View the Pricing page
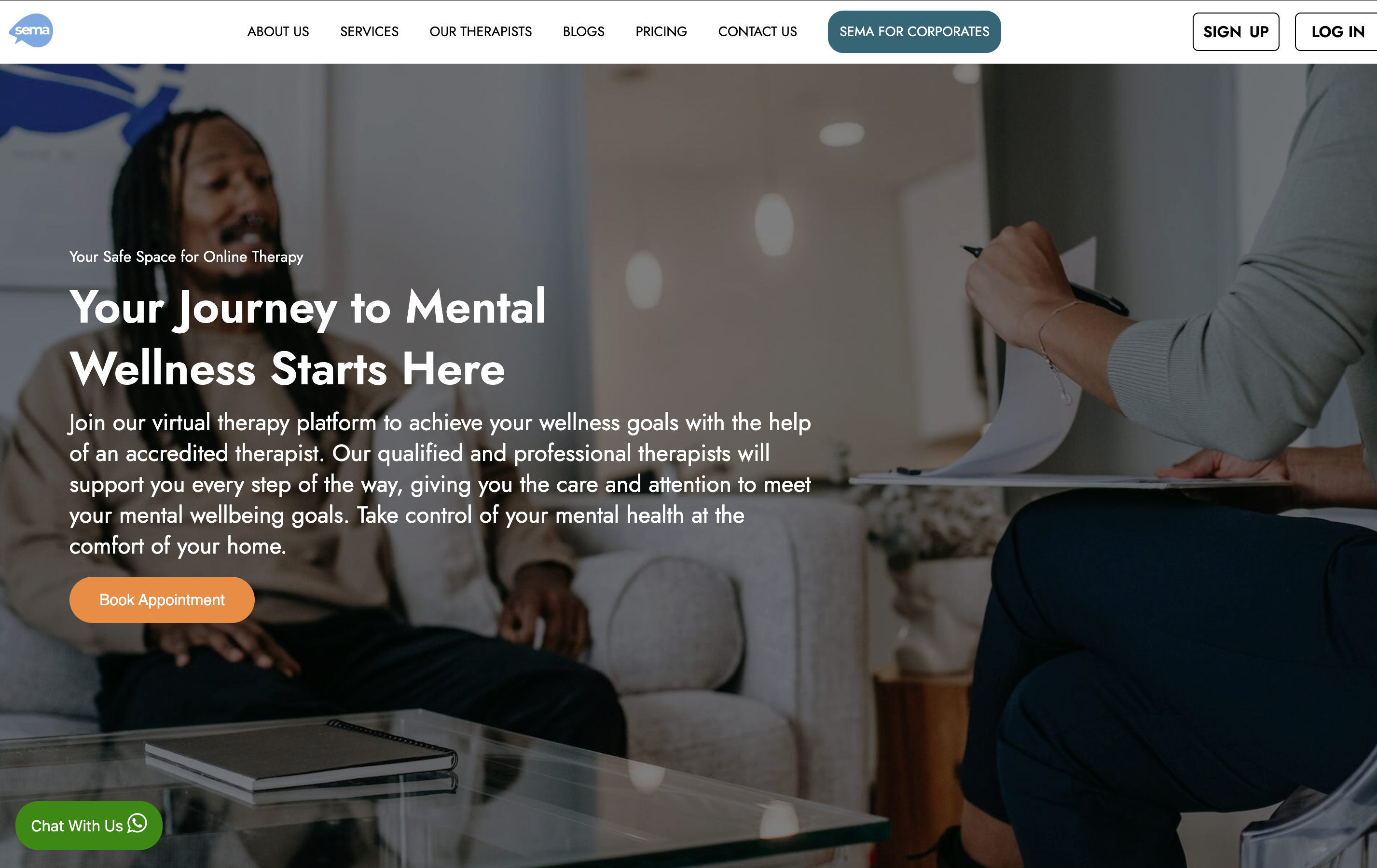 click(x=661, y=31)
